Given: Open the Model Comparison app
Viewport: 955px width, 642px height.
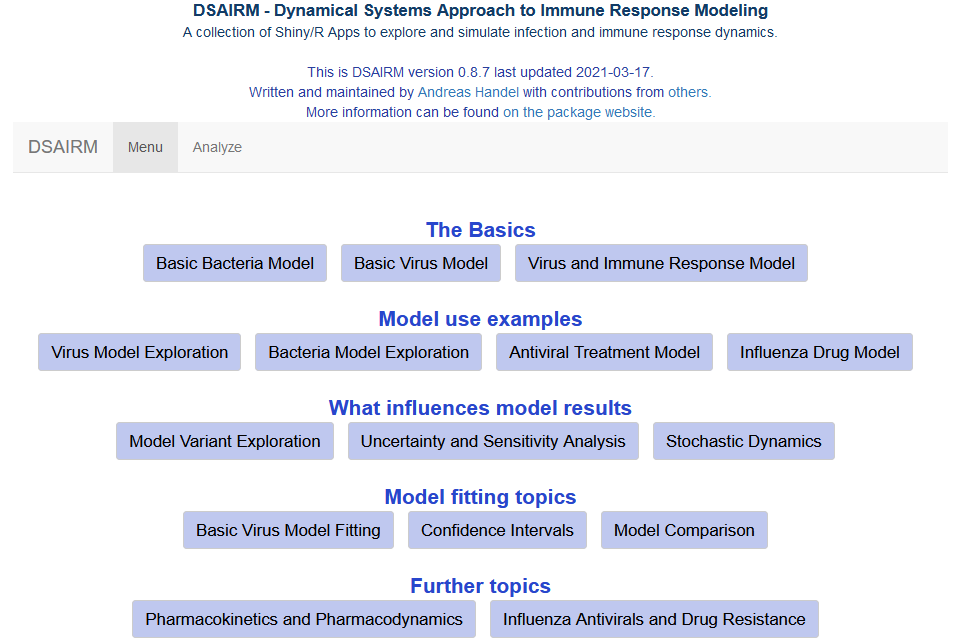Looking at the screenshot, I should 684,530.
